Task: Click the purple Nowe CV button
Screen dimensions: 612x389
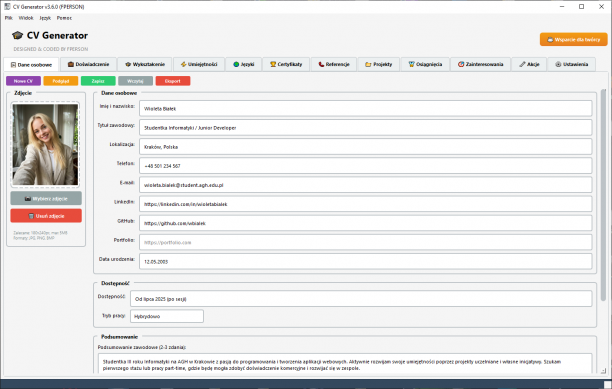Action: 23,81
